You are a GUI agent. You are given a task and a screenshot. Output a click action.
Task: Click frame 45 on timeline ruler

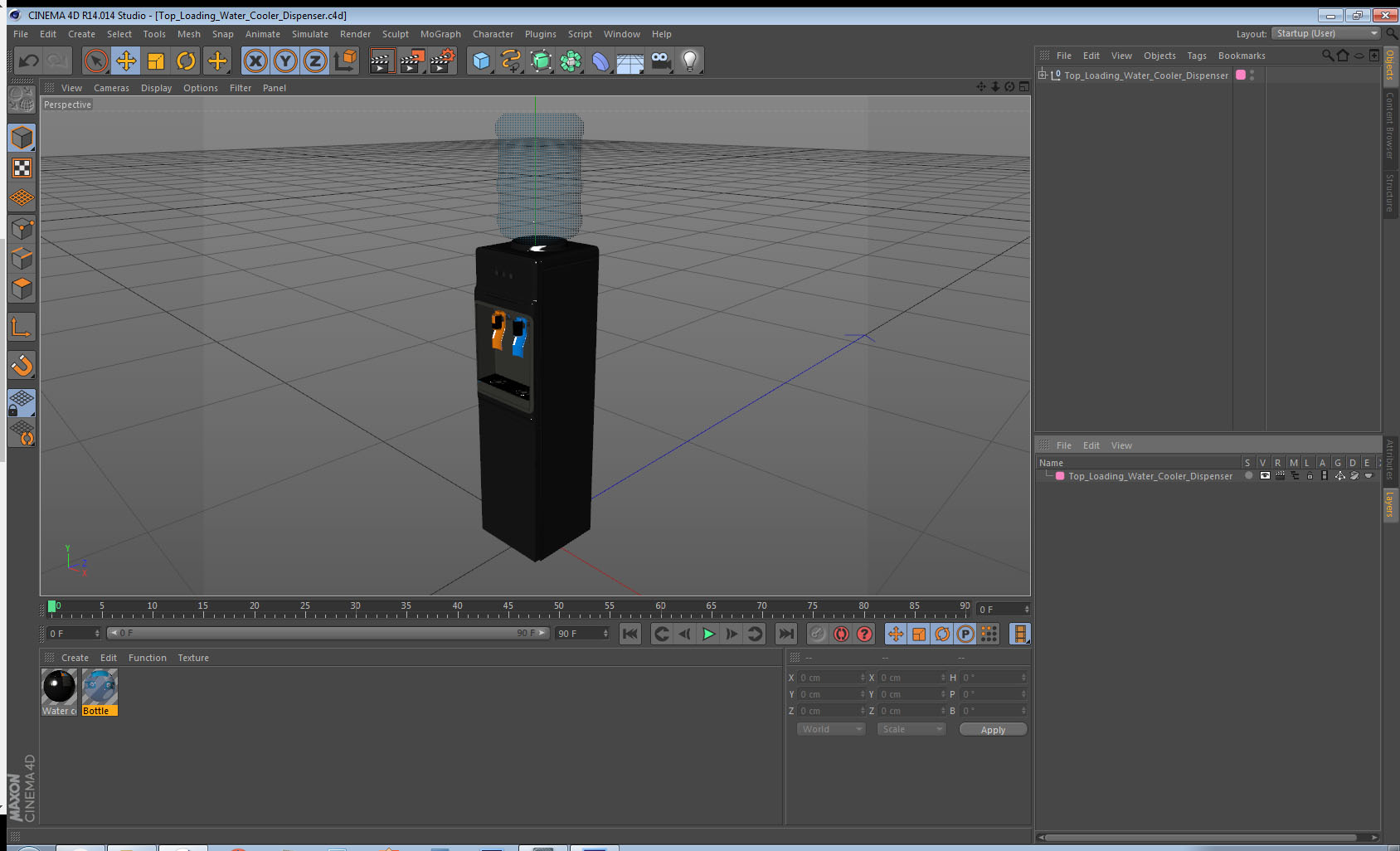pyautogui.click(x=508, y=608)
